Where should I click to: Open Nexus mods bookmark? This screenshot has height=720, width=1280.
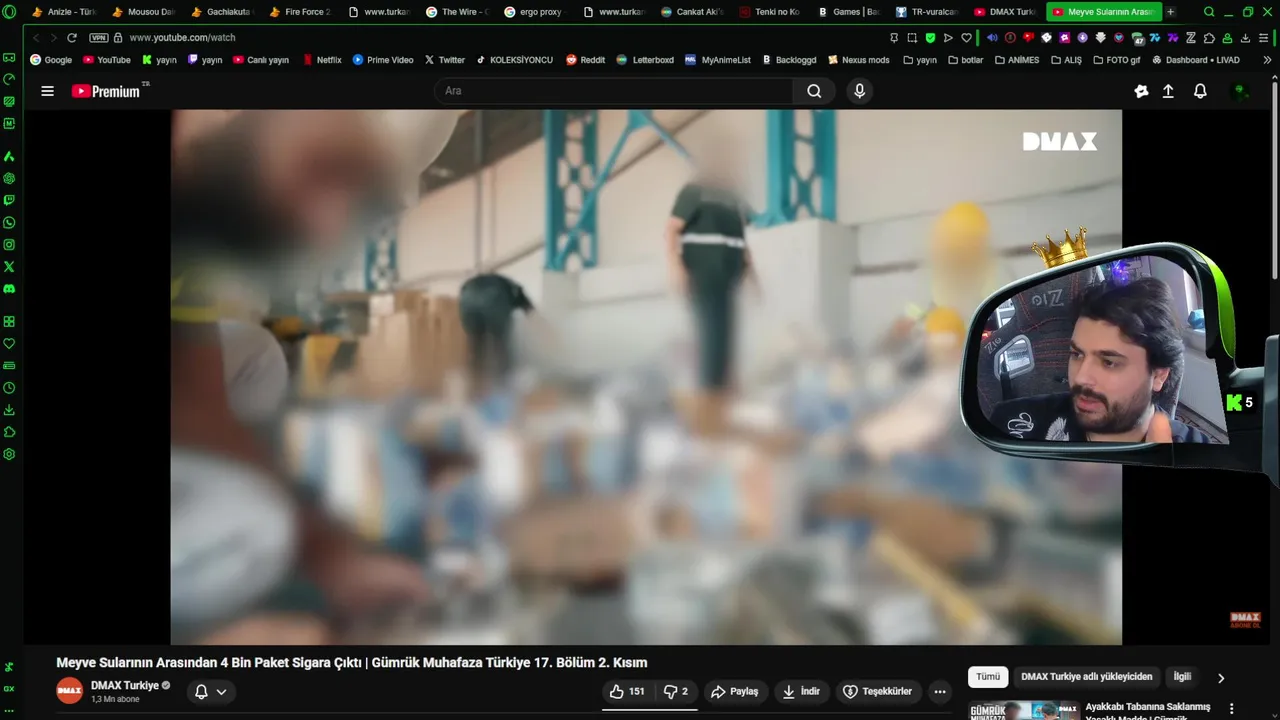(859, 60)
